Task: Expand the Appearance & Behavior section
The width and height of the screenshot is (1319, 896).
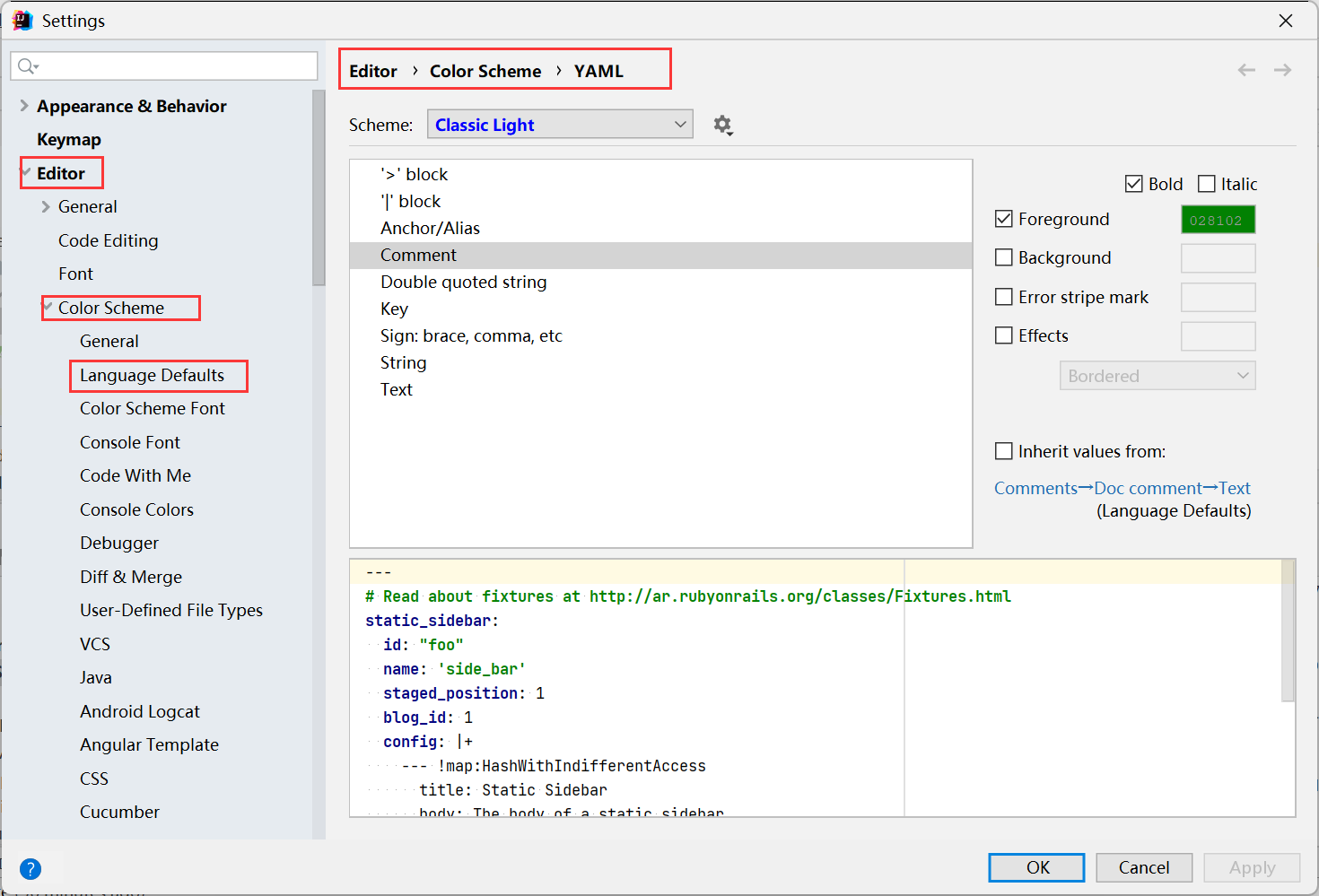Action: (x=23, y=106)
